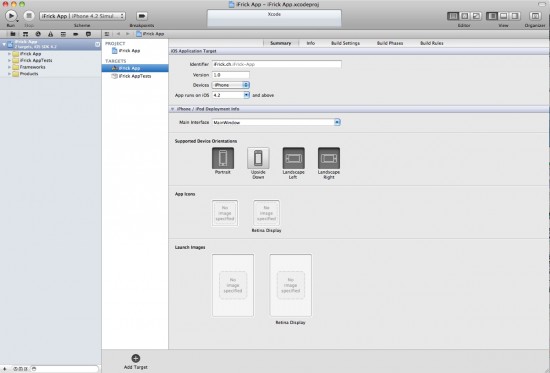Show the Debug navigator
Viewport: 550px width, 373px height.
tap(63, 34)
